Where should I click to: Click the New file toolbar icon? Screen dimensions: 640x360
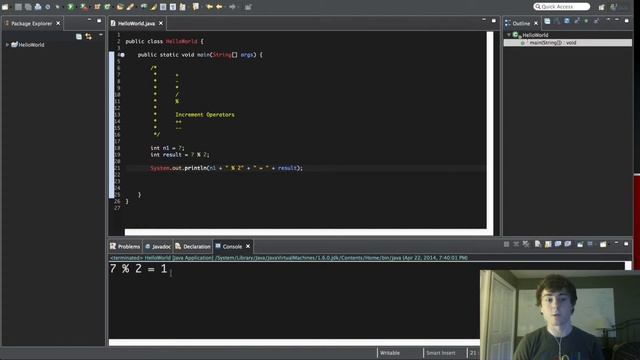click(5, 7)
